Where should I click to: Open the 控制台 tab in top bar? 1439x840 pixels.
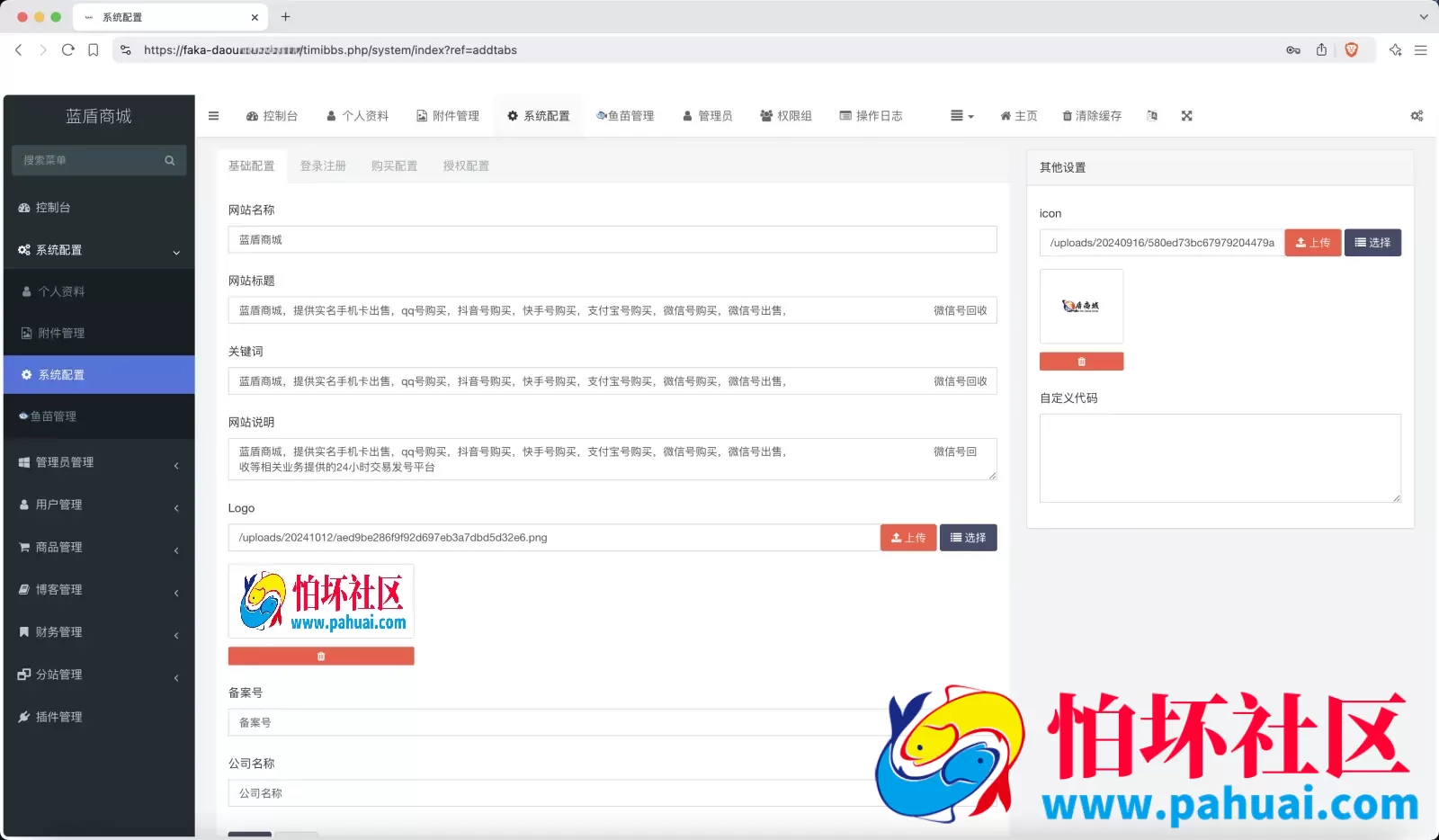coord(272,116)
